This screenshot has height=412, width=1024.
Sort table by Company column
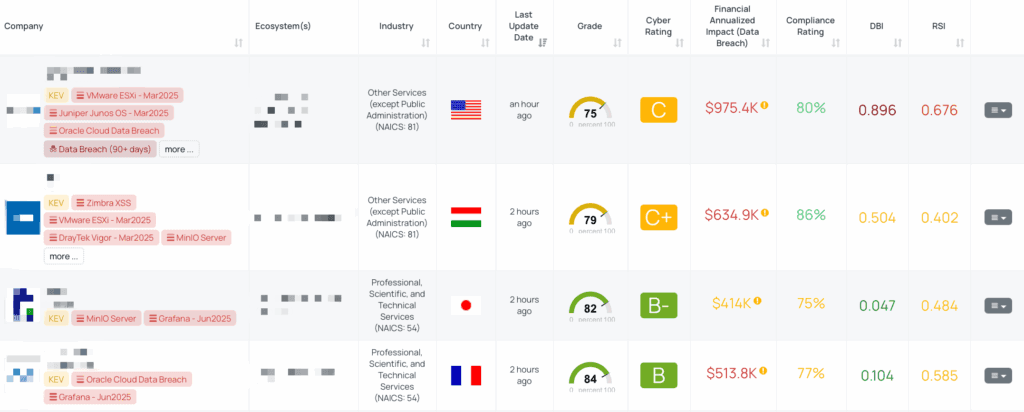238,43
